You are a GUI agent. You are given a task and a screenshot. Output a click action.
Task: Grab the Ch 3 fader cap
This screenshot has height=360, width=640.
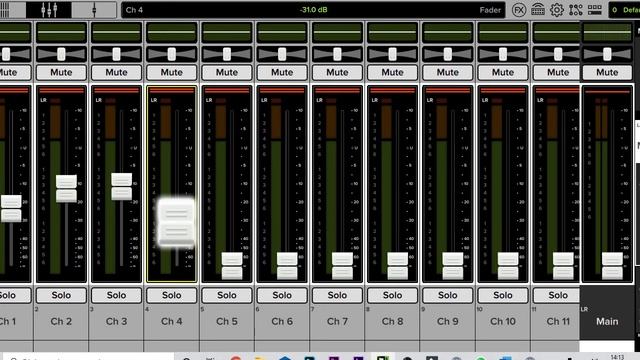pos(122,186)
